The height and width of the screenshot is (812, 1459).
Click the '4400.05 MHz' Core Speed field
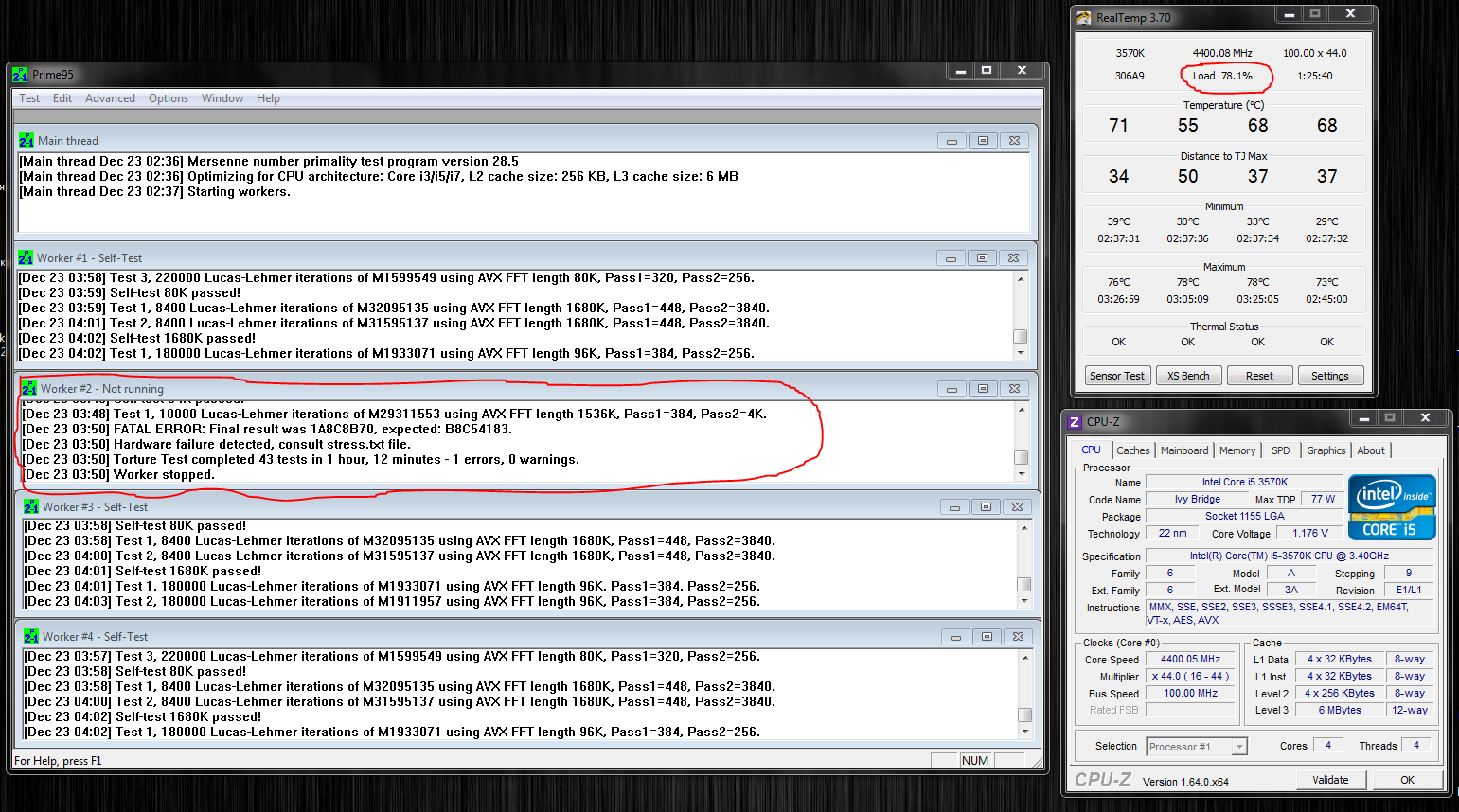(x=1190, y=659)
